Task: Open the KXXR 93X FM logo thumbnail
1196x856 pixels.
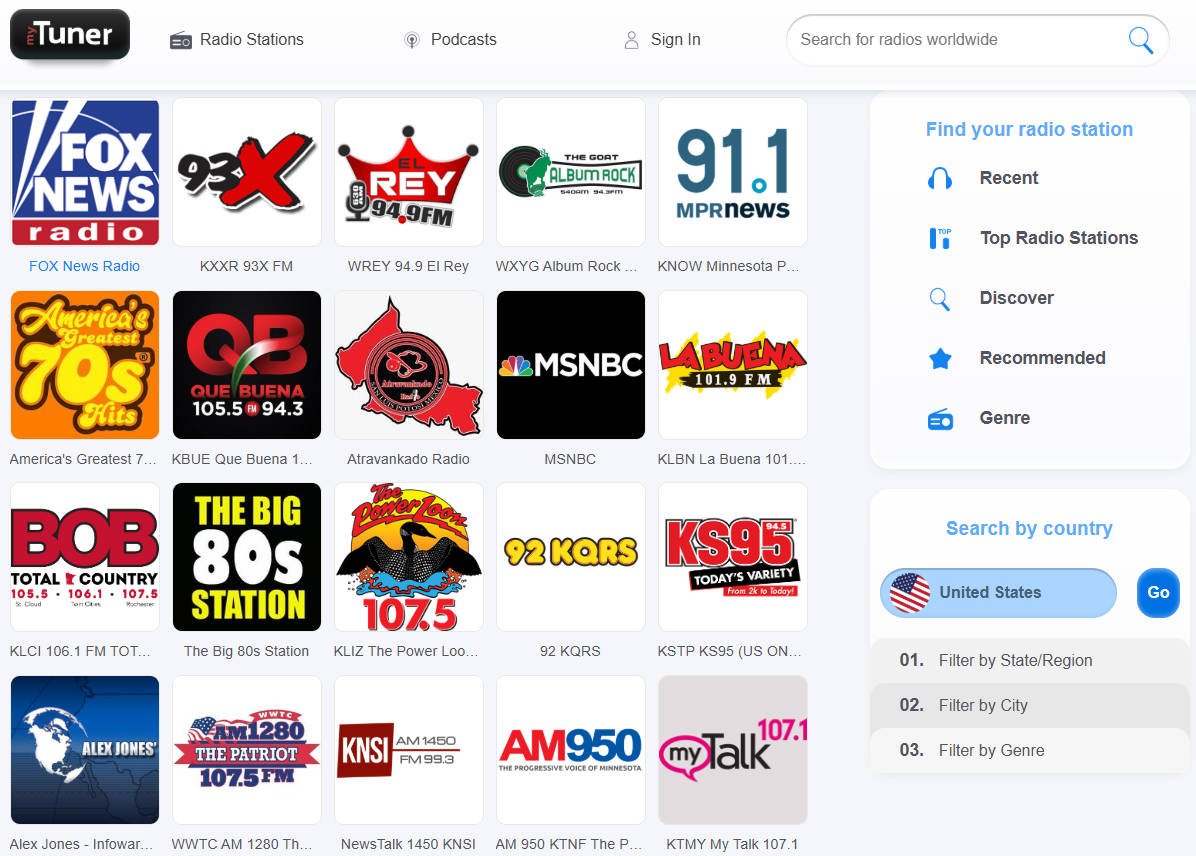Action: [x=247, y=172]
